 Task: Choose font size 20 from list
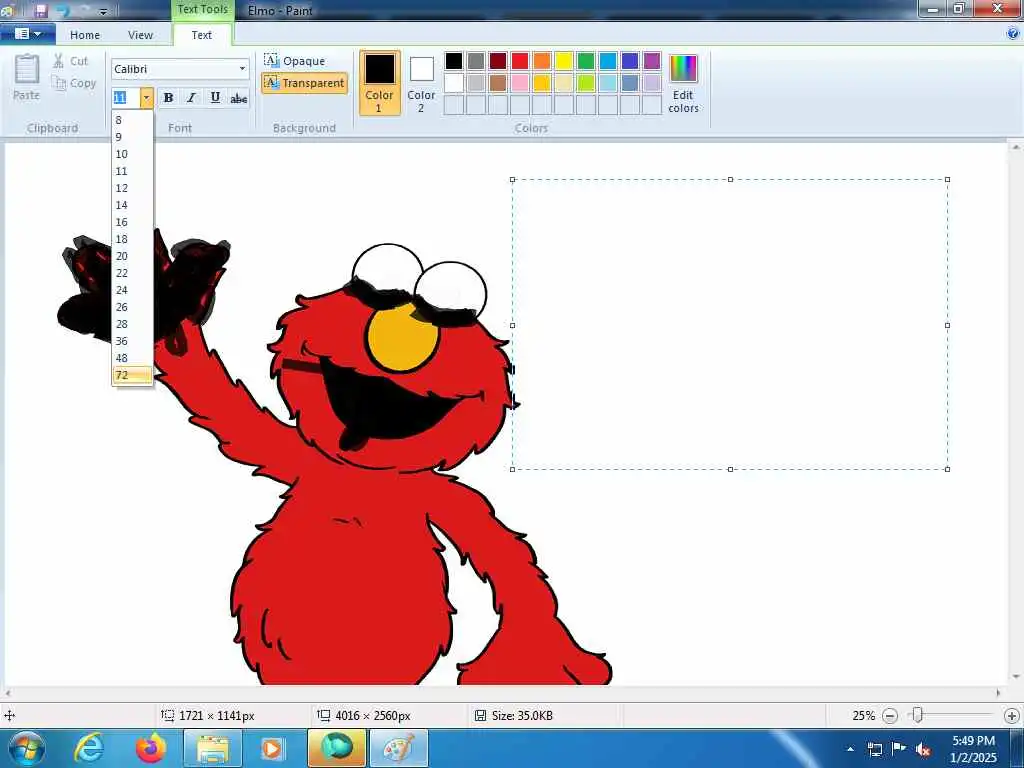coord(133,256)
